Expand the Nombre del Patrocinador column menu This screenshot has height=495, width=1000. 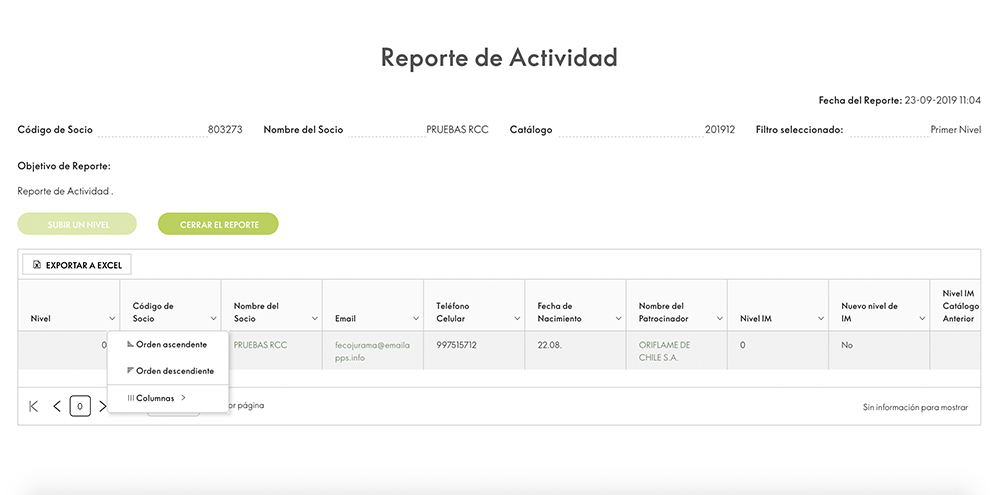click(x=718, y=319)
